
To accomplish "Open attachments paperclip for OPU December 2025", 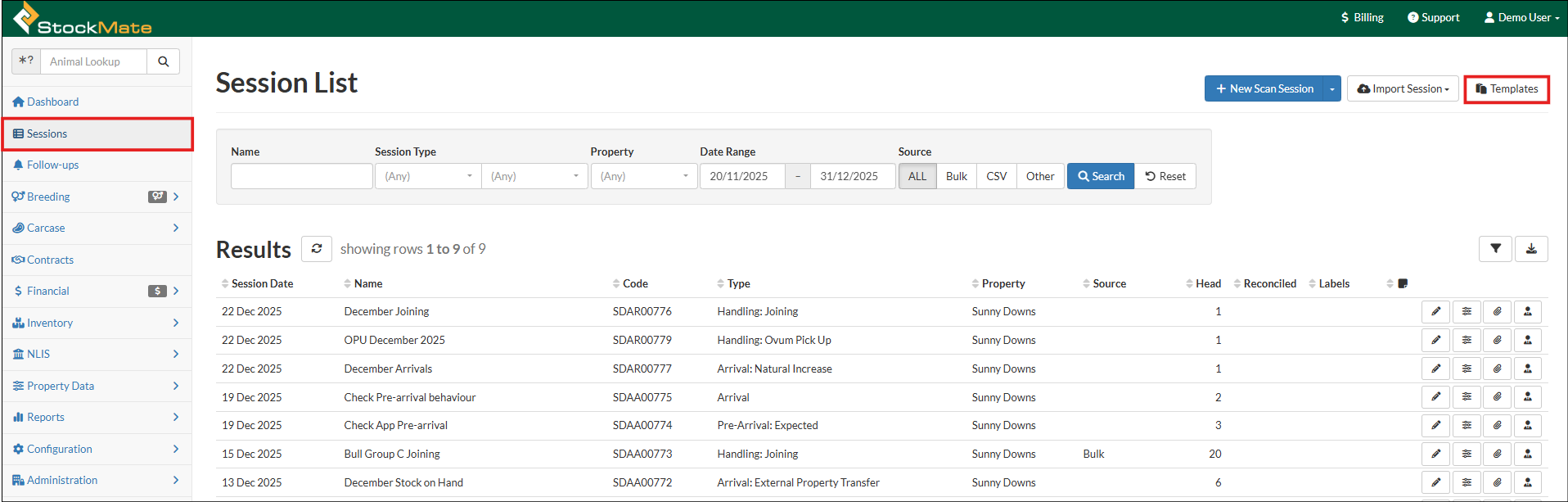I will point(1497,340).
